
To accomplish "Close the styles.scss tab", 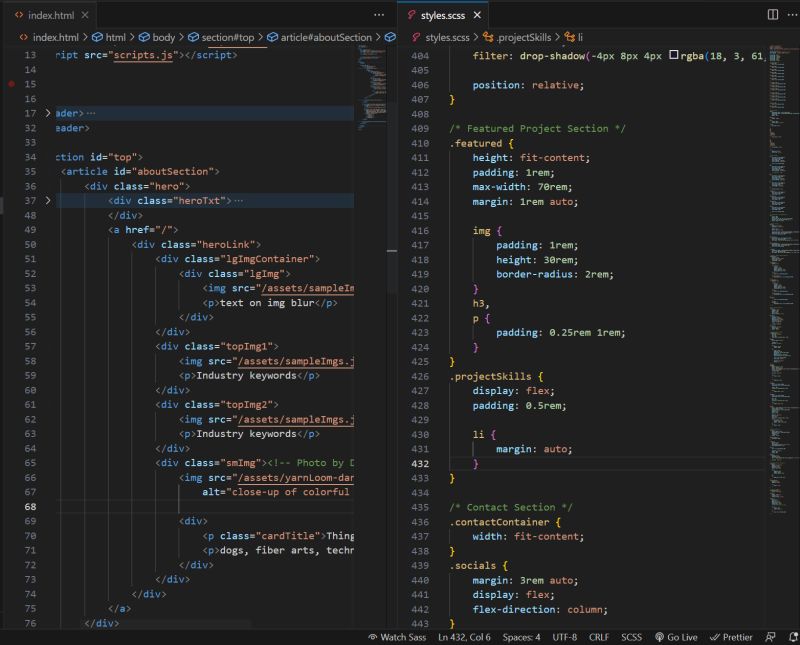I will (x=477, y=15).
